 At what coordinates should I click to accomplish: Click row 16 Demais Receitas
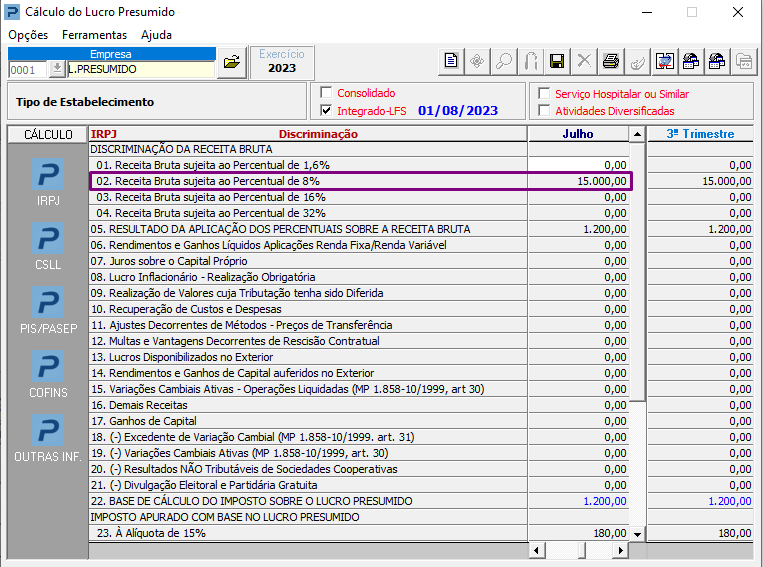pyautogui.click(x=308, y=405)
